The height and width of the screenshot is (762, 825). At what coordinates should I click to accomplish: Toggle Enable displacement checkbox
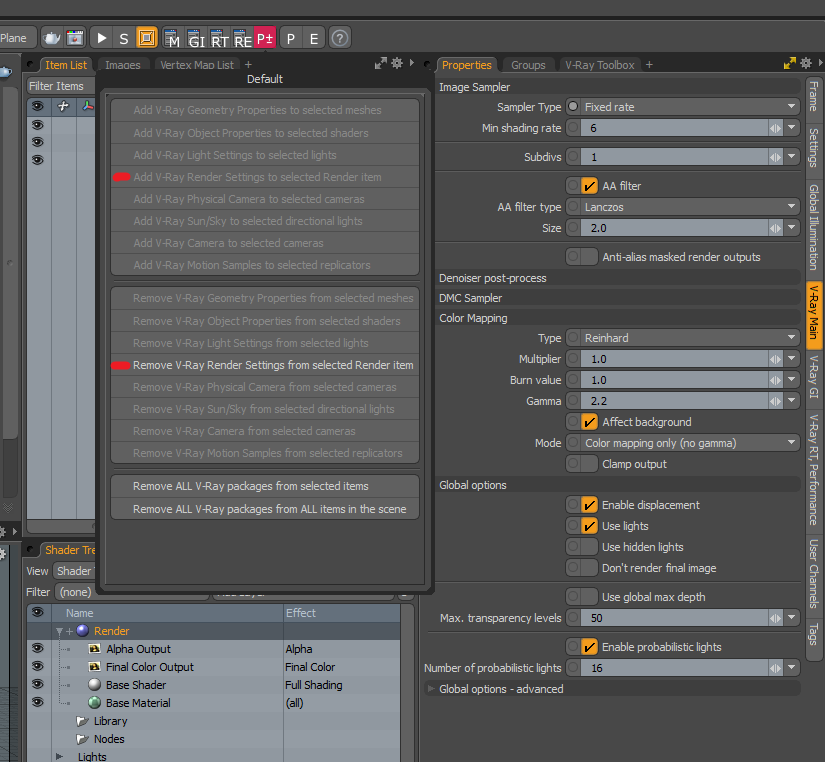[589, 505]
